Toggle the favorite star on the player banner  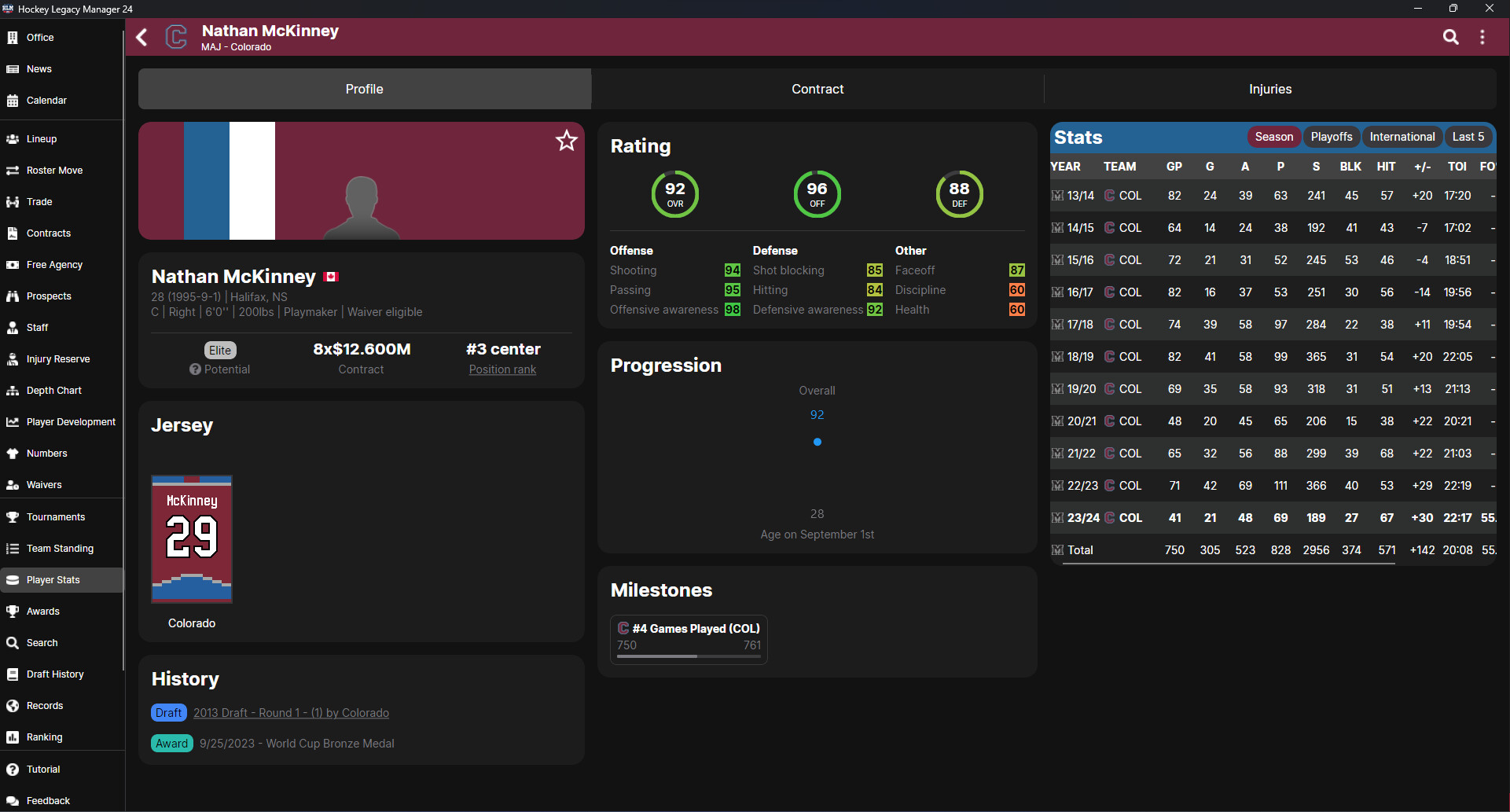[x=567, y=141]
